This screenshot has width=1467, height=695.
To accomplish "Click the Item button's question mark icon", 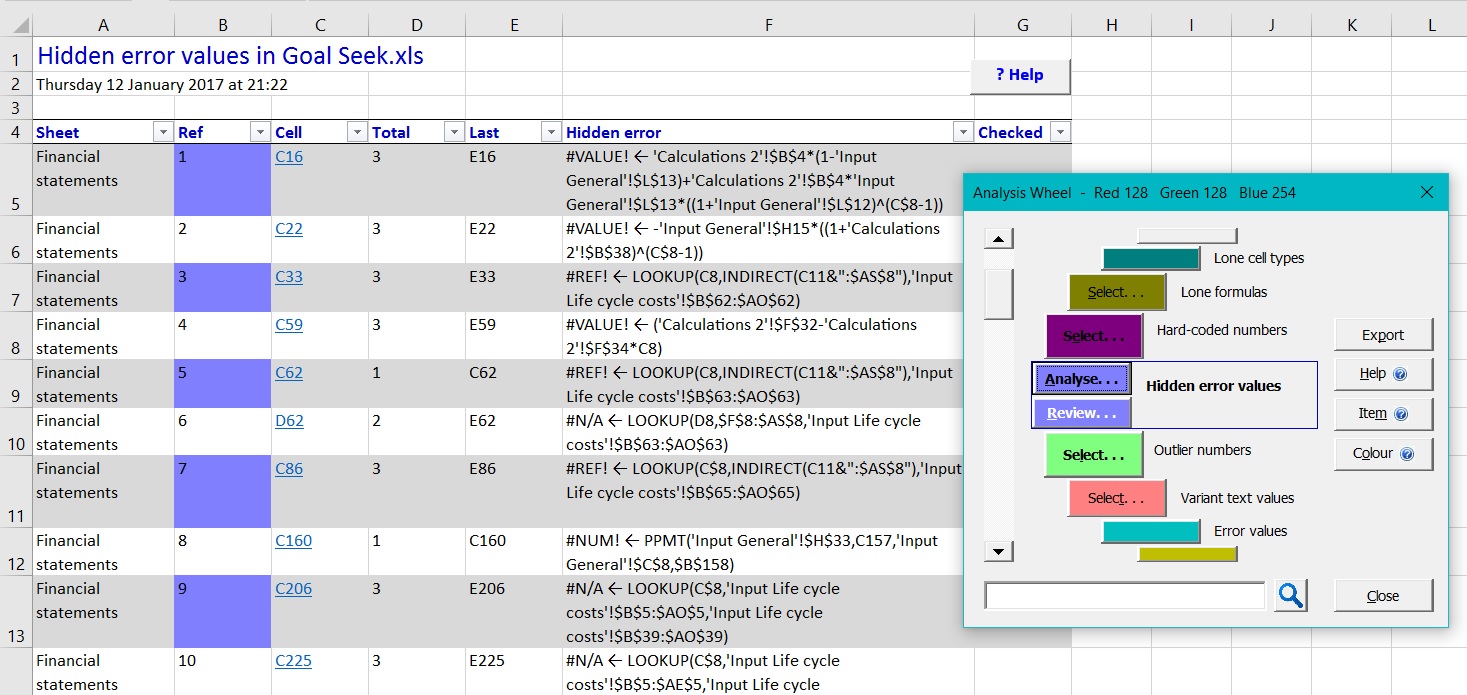I will pos(1400,414).
